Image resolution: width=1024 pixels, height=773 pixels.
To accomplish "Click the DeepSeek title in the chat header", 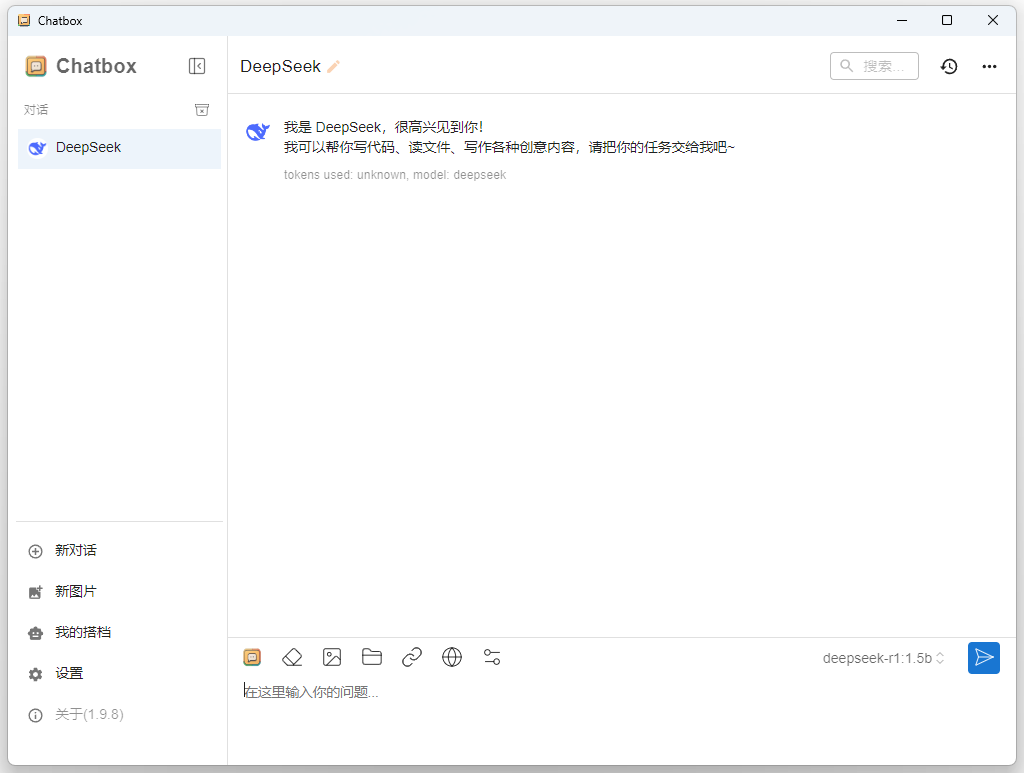I will point(280,67).
